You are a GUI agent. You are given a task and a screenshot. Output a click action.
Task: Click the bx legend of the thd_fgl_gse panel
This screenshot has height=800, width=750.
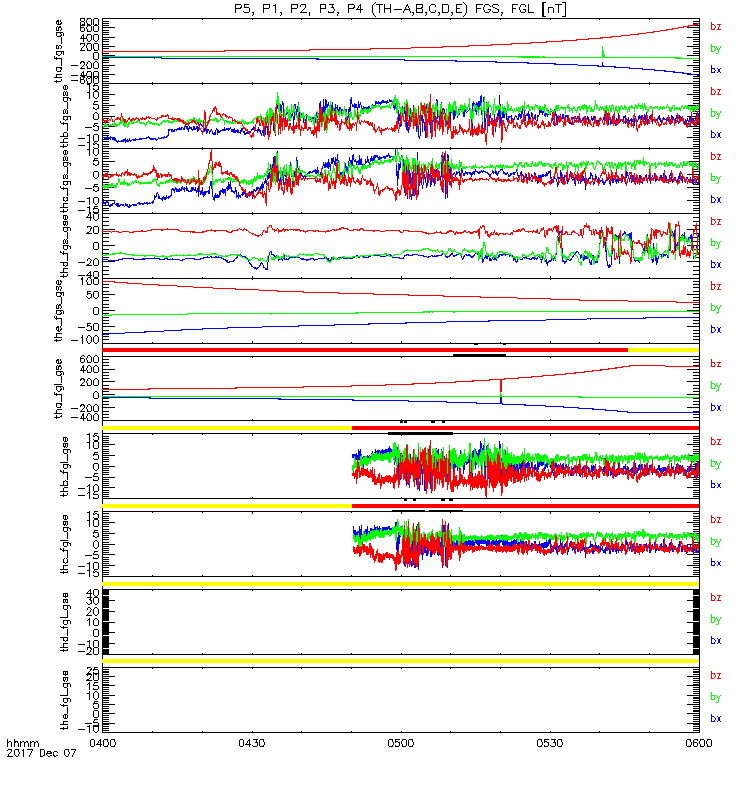[716, 640]
